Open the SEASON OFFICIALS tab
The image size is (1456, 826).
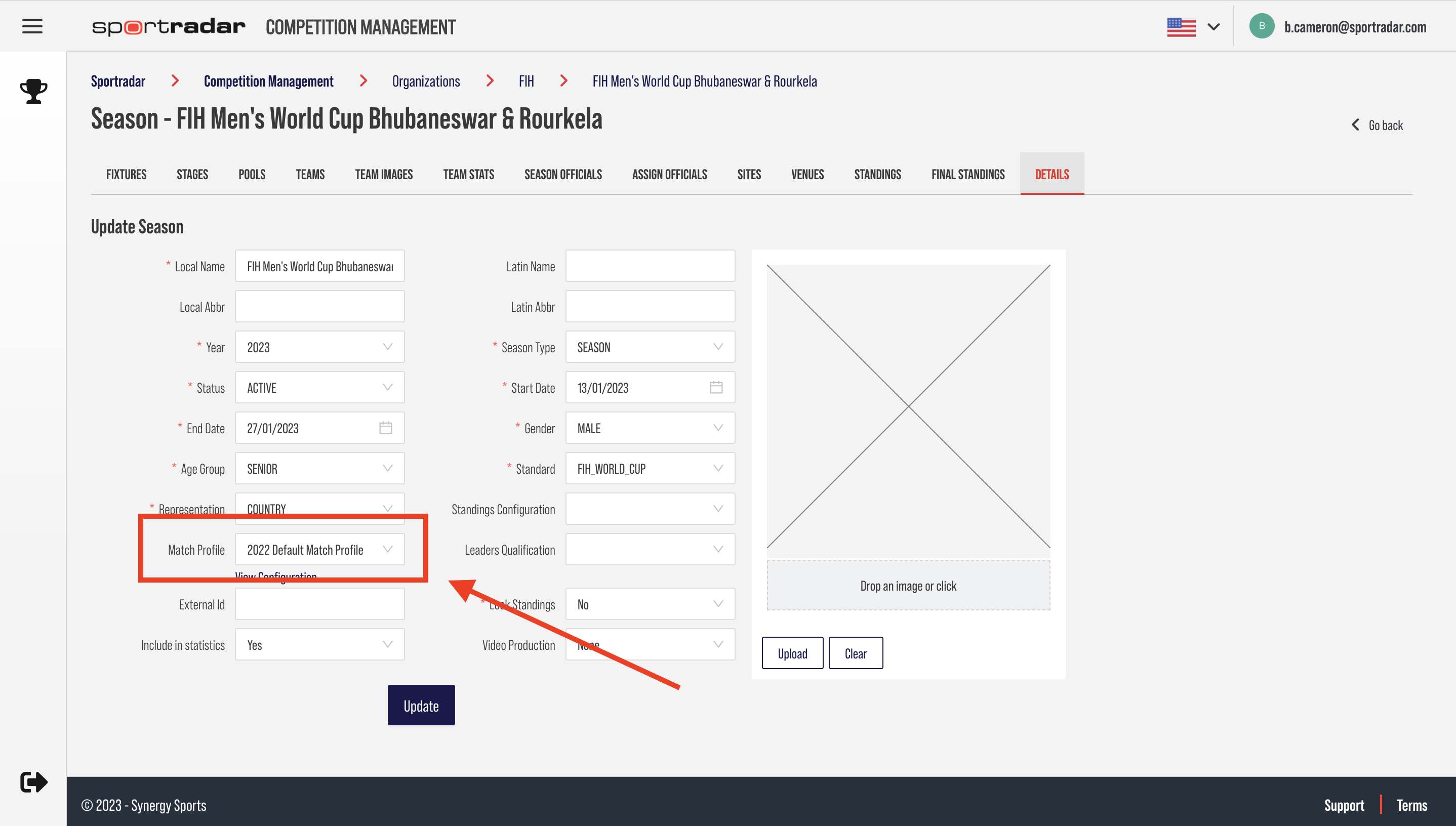click(x=563, y=174)
